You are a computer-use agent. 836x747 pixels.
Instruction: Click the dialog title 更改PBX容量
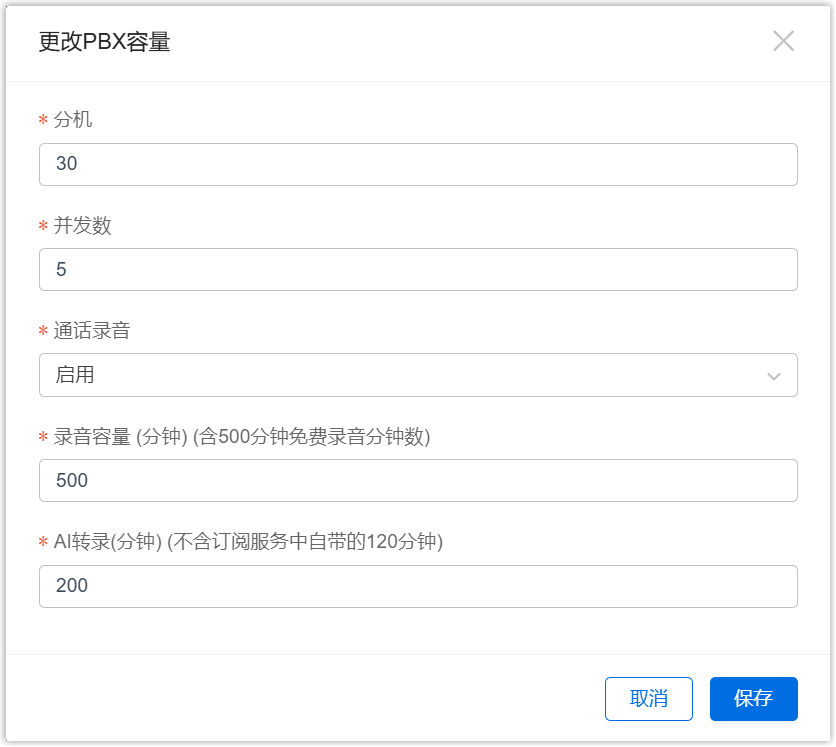tap(104, 42)
